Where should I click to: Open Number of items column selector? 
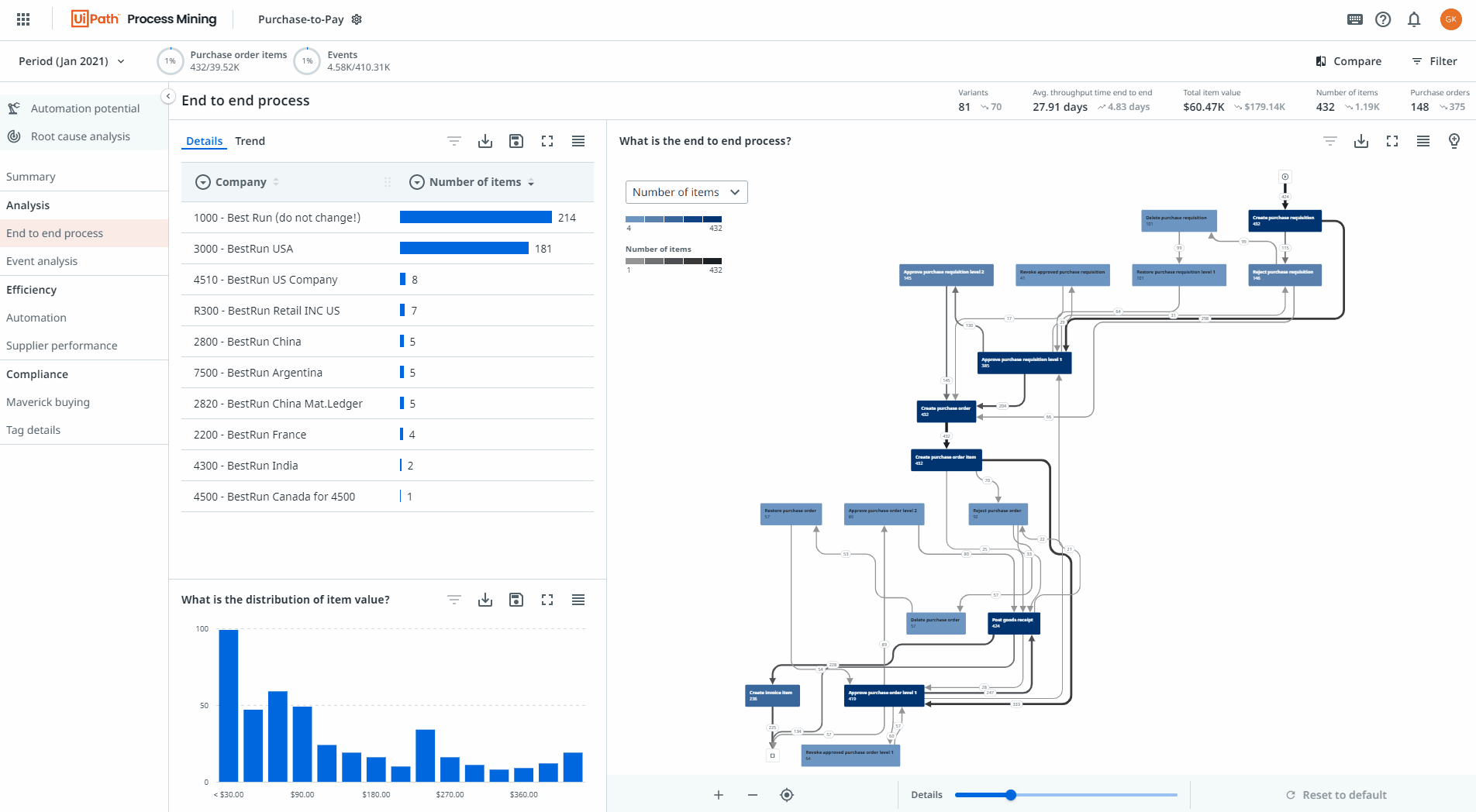tap(417, 182)
